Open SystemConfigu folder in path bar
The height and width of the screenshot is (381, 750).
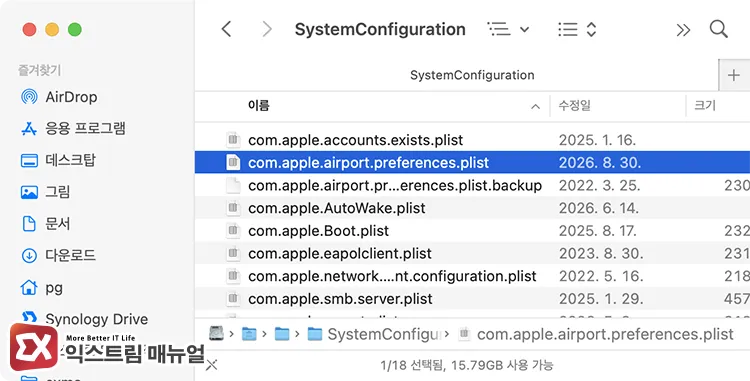[x=375, y=334]
